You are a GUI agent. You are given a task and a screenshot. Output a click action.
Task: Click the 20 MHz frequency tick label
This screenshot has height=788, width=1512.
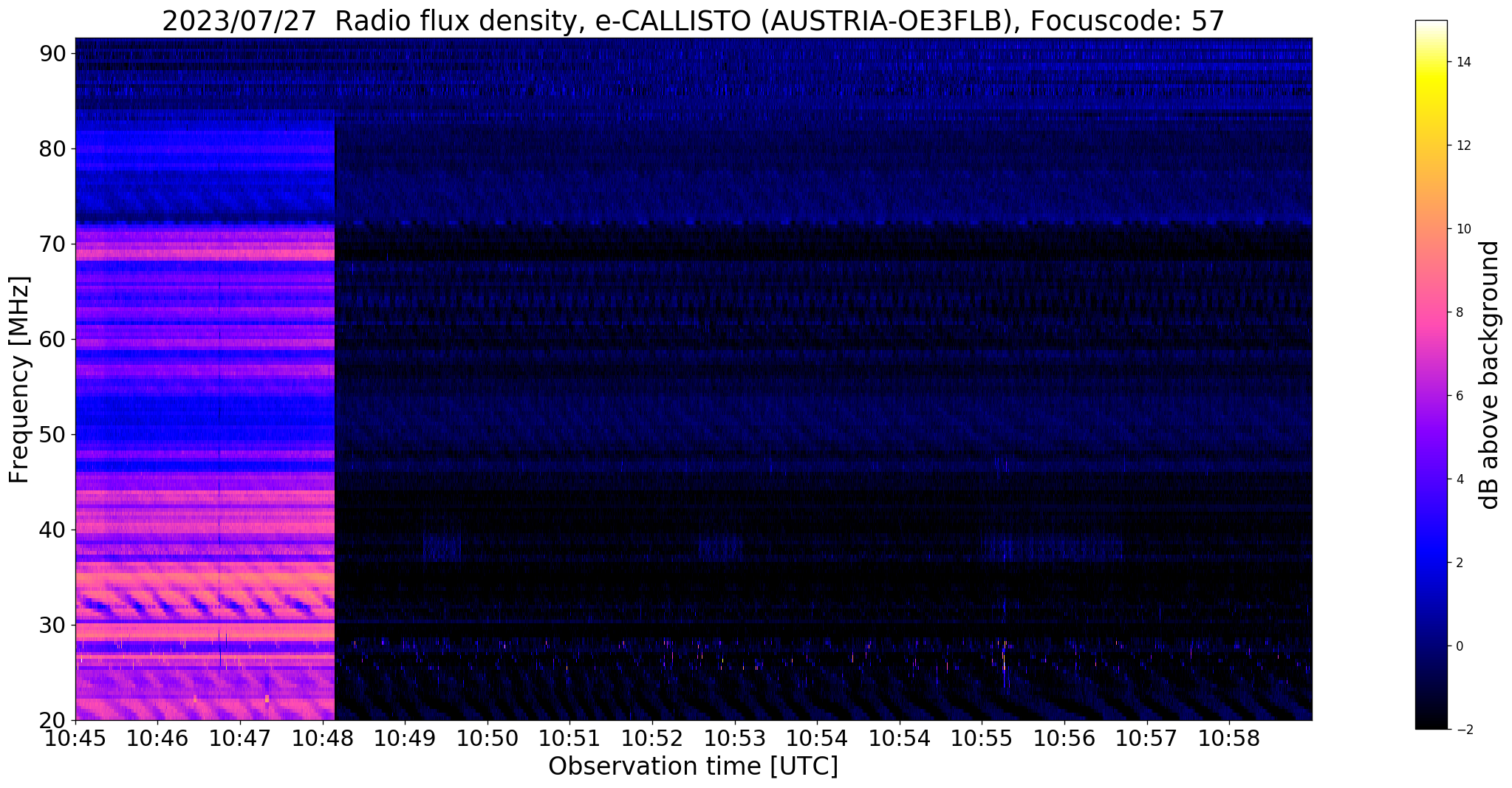click(x=52, y=721)
